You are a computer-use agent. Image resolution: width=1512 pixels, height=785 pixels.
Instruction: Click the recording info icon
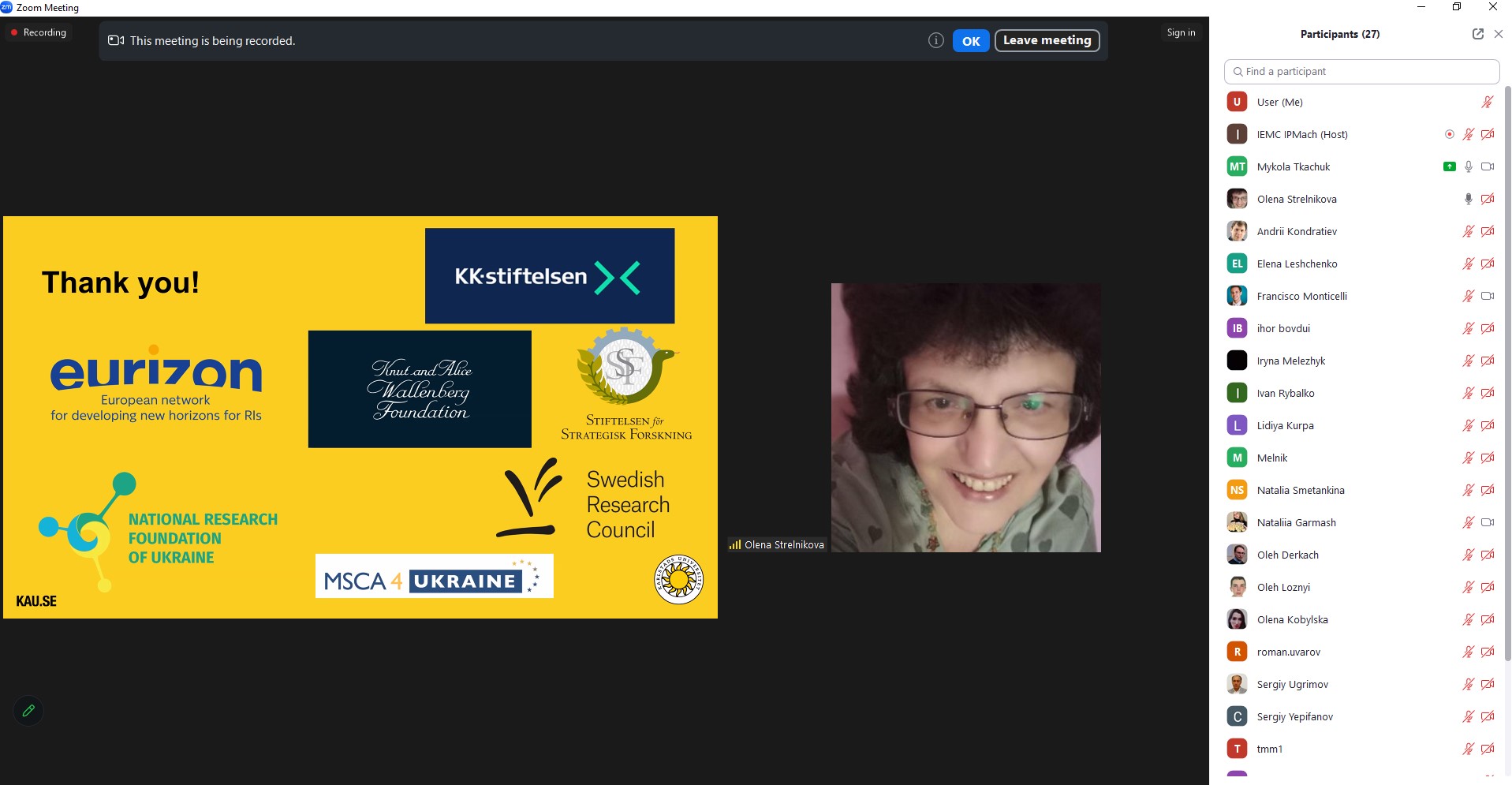tap(935, 41)
